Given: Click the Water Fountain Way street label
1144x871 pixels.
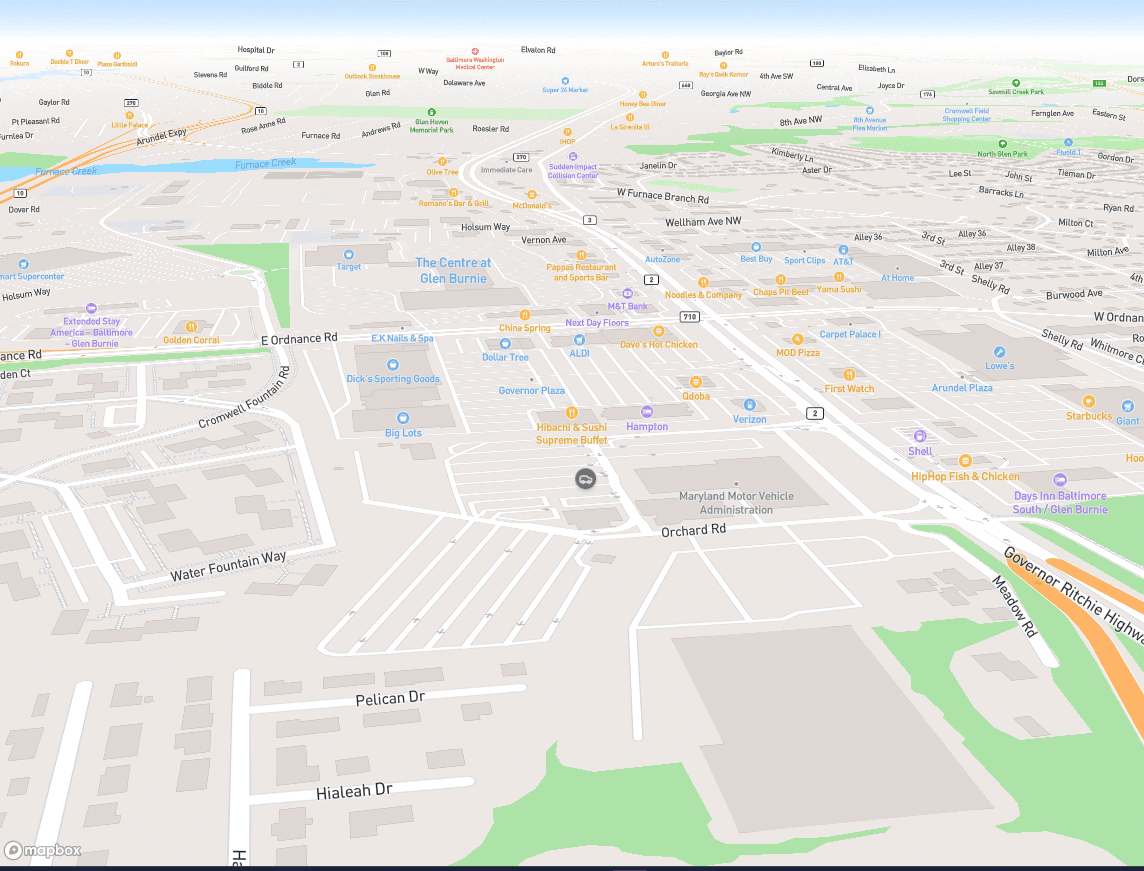Looking at the screenshot, I should [x=228, y=567].
